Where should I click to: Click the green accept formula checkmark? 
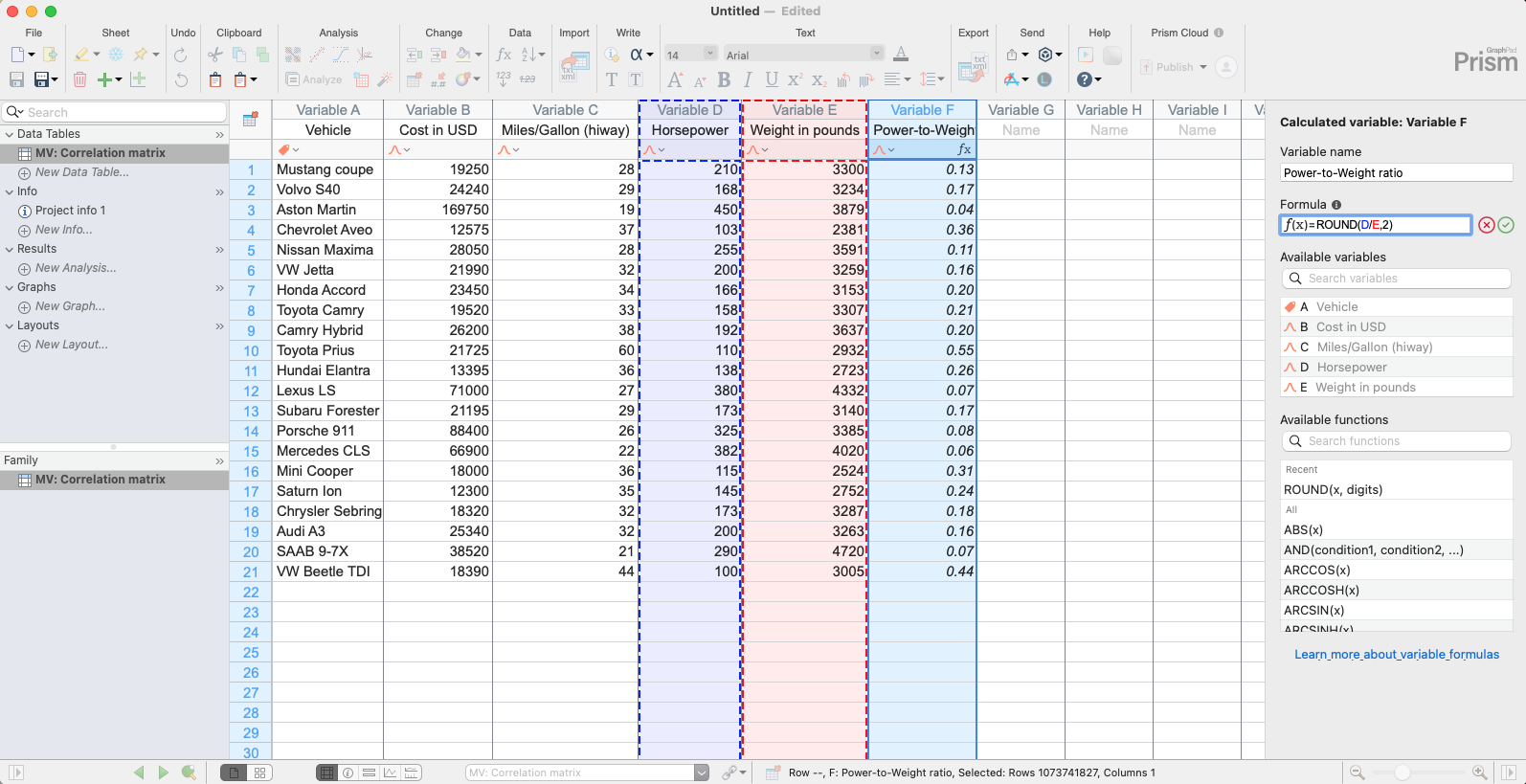click(1506, 225)
